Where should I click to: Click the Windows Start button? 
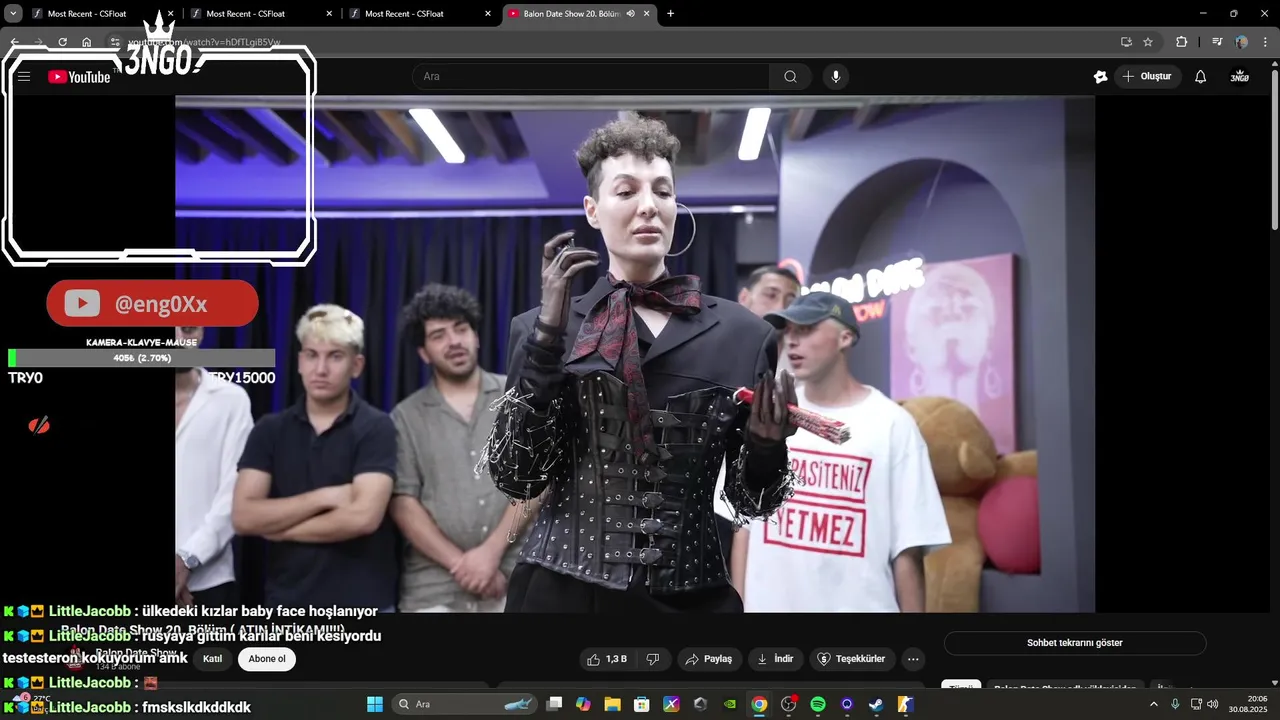[x=375, y=704]
